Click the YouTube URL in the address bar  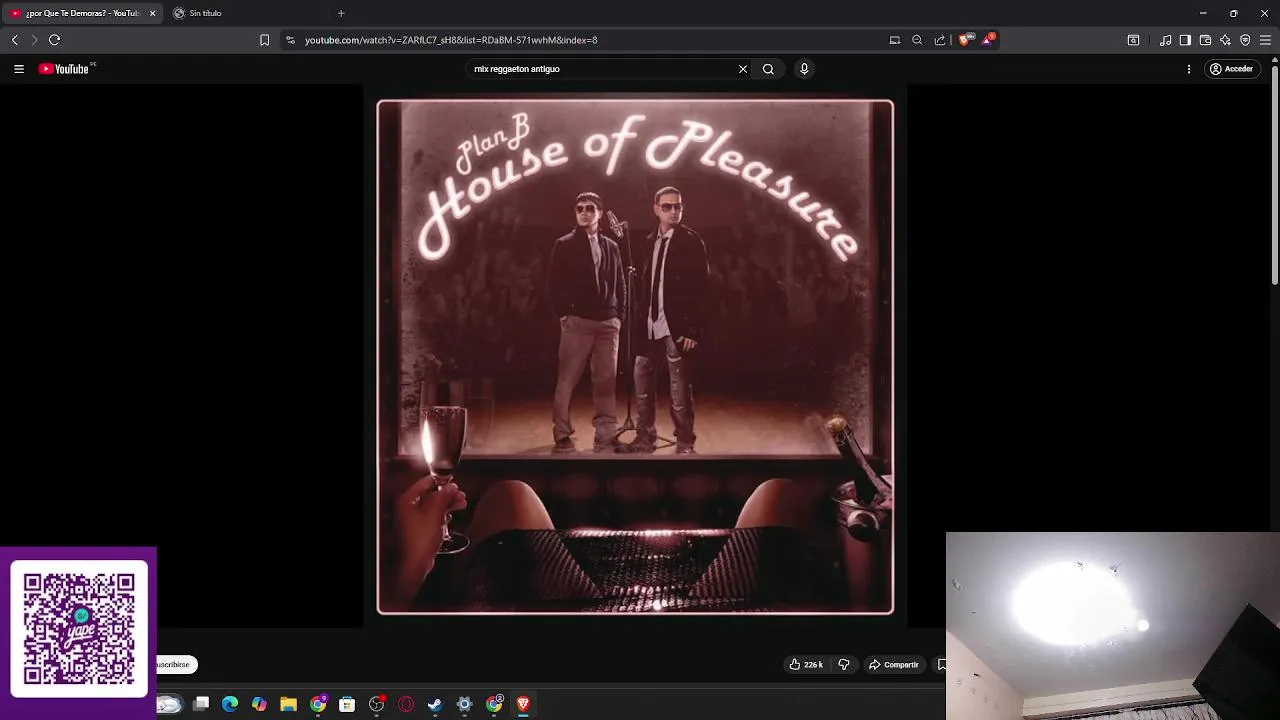pyautogui.click(x=451, y=40)
